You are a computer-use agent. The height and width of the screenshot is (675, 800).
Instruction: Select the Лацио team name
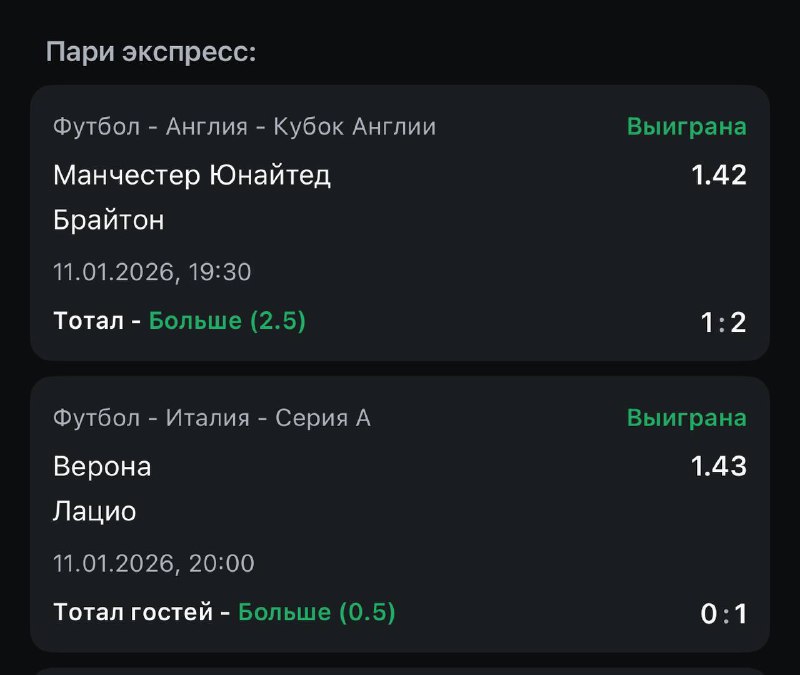tap(95, 512)
